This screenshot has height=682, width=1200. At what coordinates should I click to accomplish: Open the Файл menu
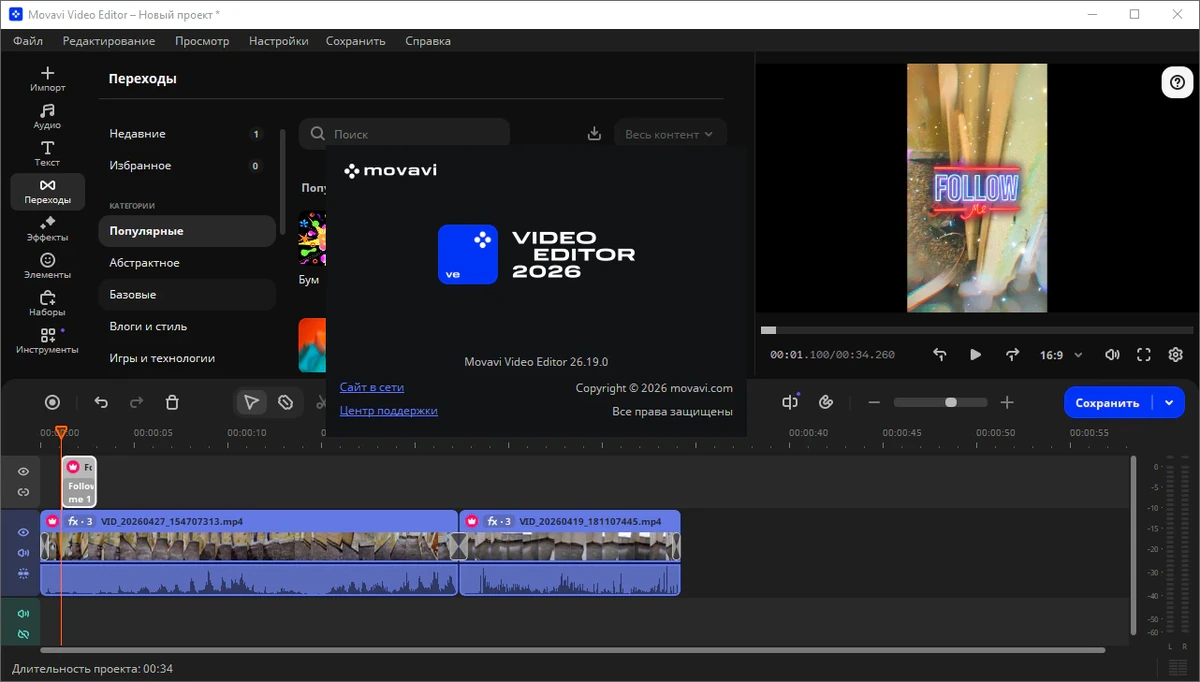(28, 41)
